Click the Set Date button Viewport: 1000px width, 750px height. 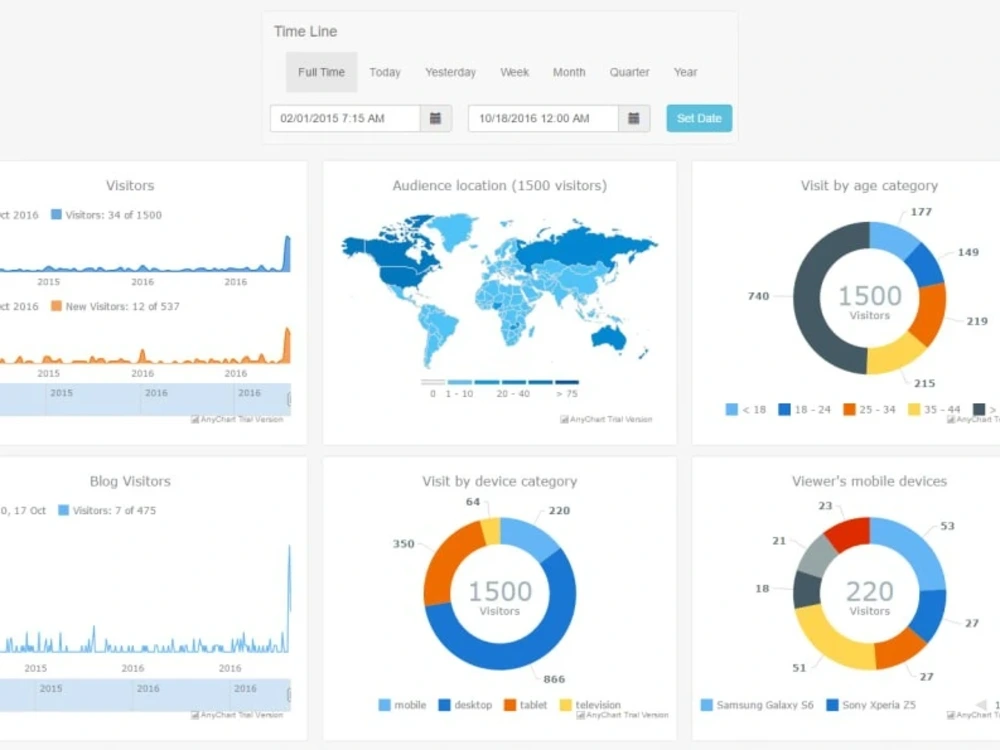pos(698,118)
